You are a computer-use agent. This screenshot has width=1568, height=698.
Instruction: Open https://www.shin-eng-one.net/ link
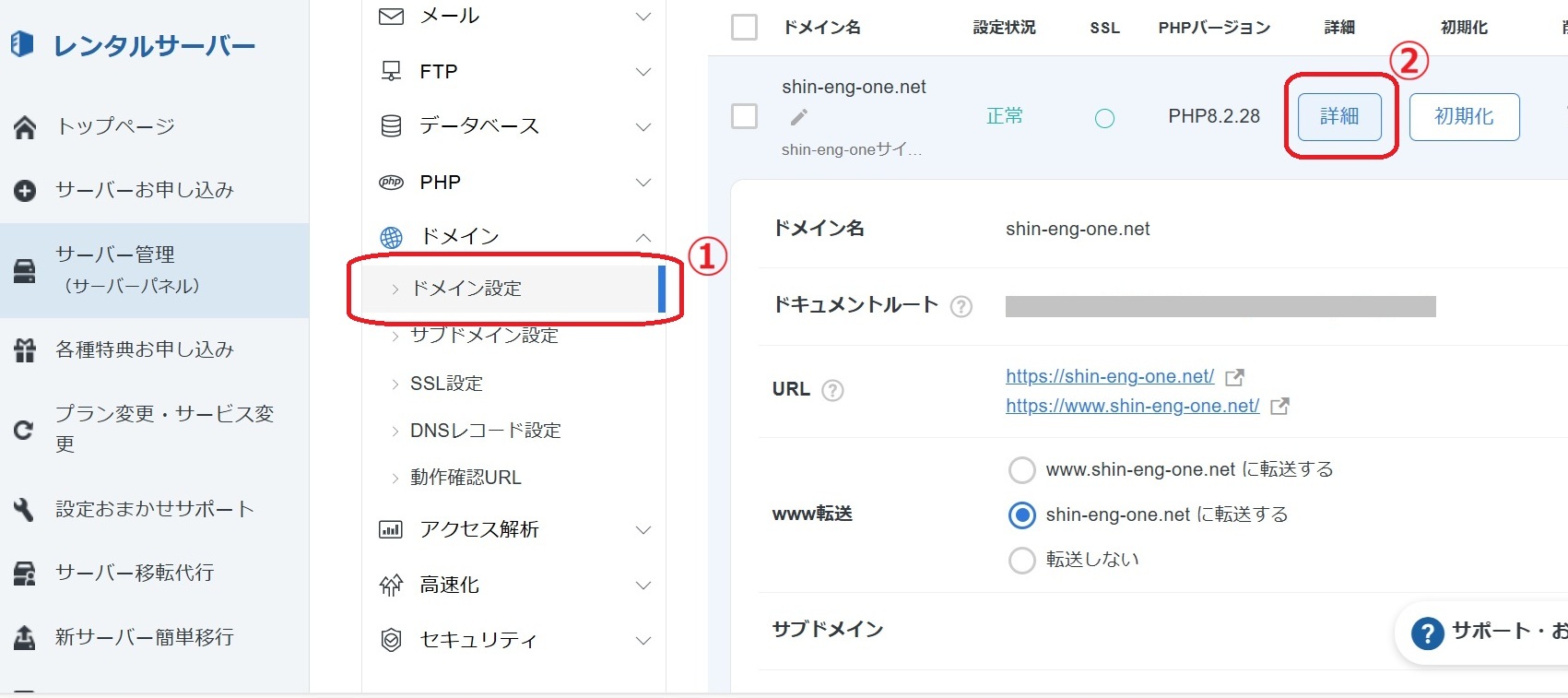point(1132,406)
